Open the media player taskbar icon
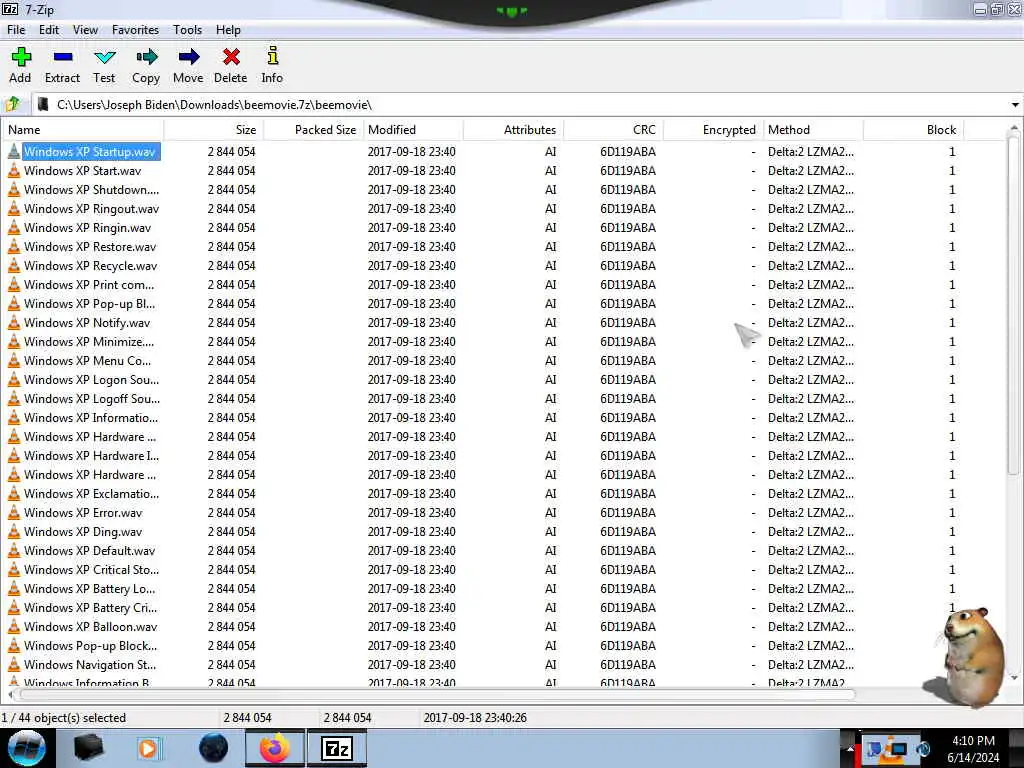The image size is (1024, 768). 148,748
